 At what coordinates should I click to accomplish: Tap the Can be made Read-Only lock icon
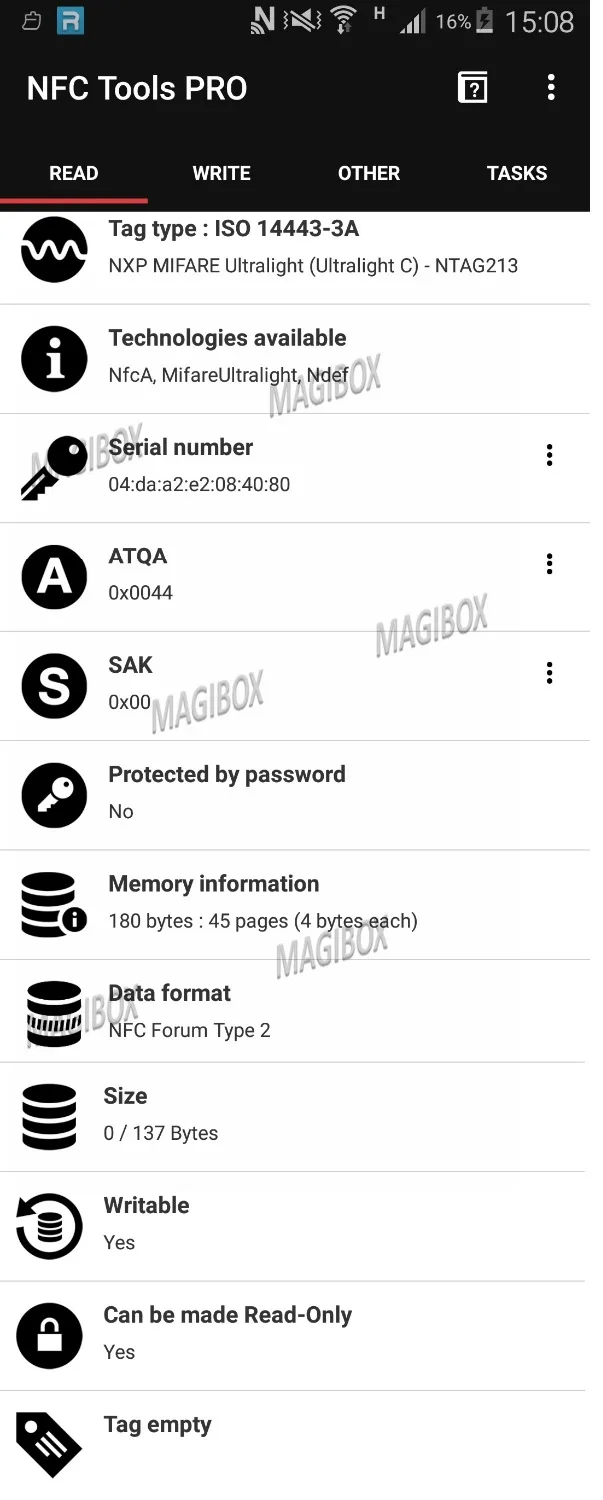click(49, 1335)
